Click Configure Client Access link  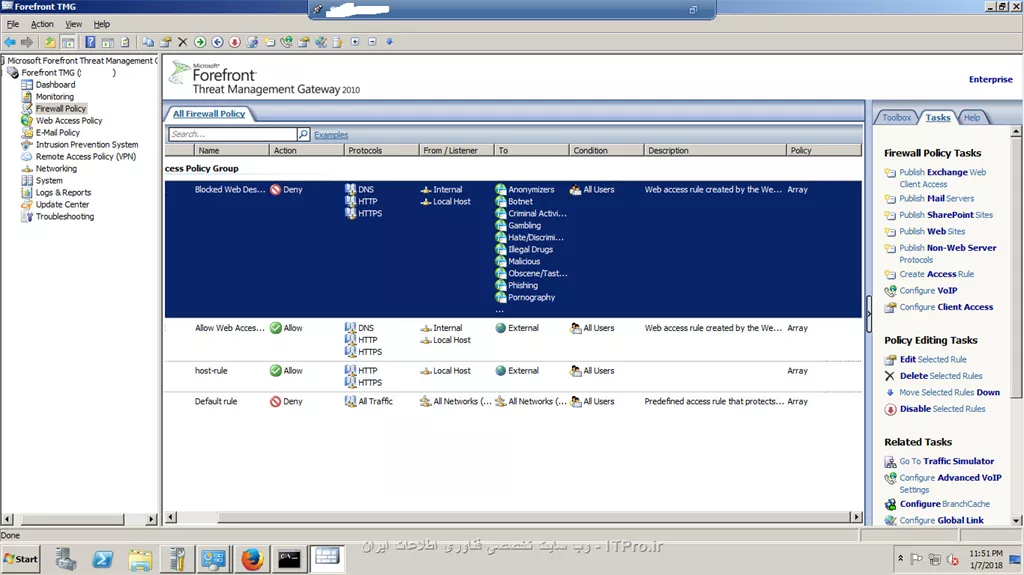point(946,307)
